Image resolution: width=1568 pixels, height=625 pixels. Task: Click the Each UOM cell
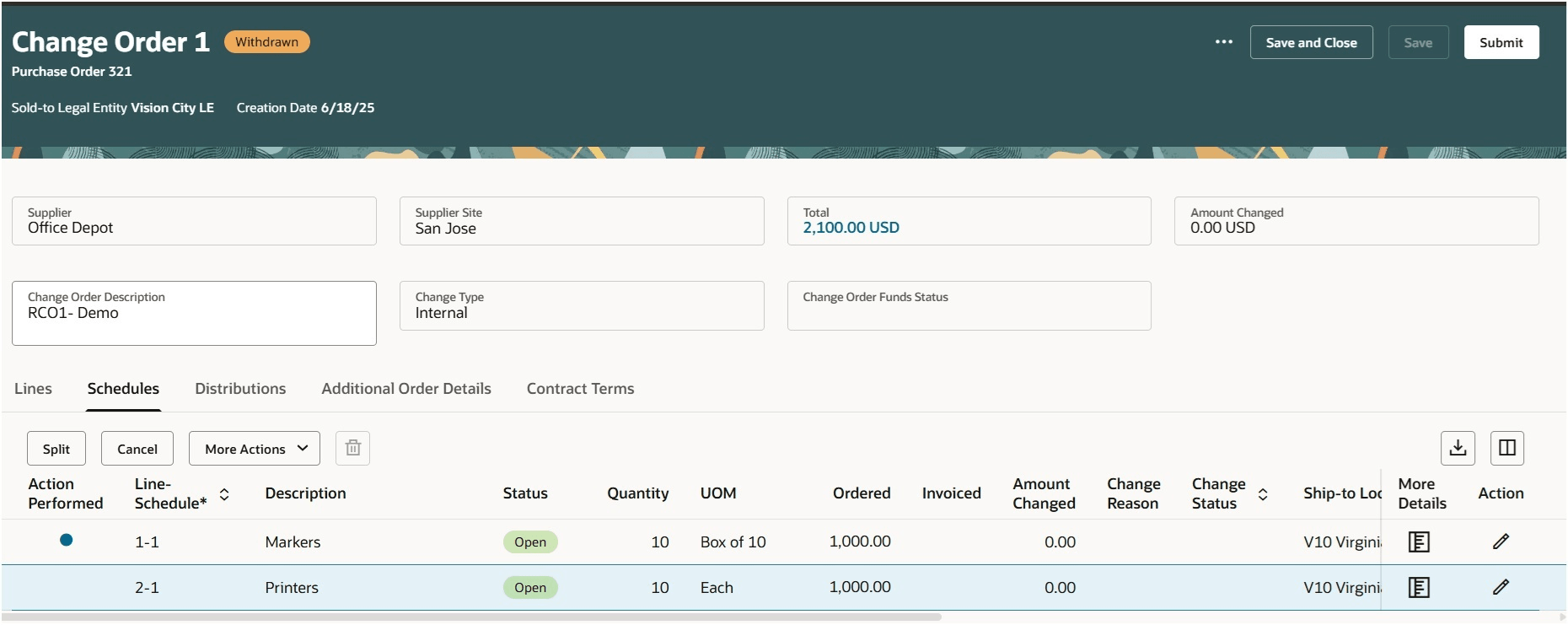click(x=717, y=588)
